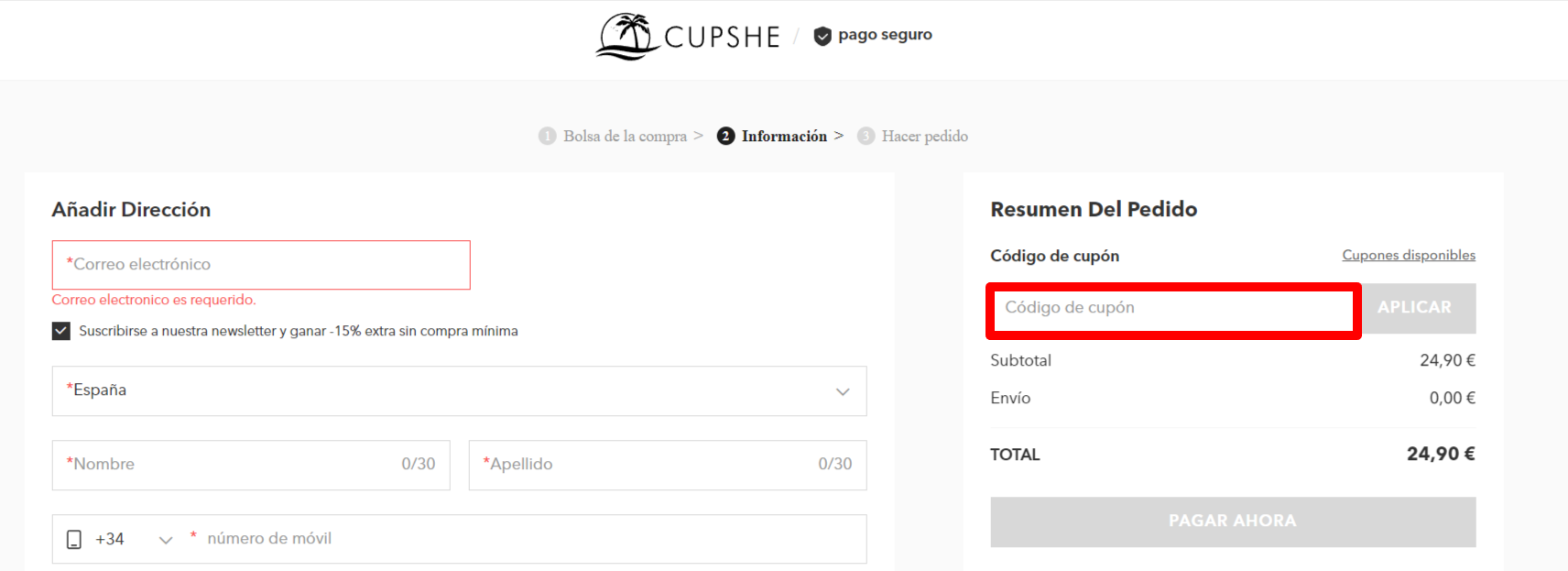Click the 'Subtotal' label

click(1020, 361)
